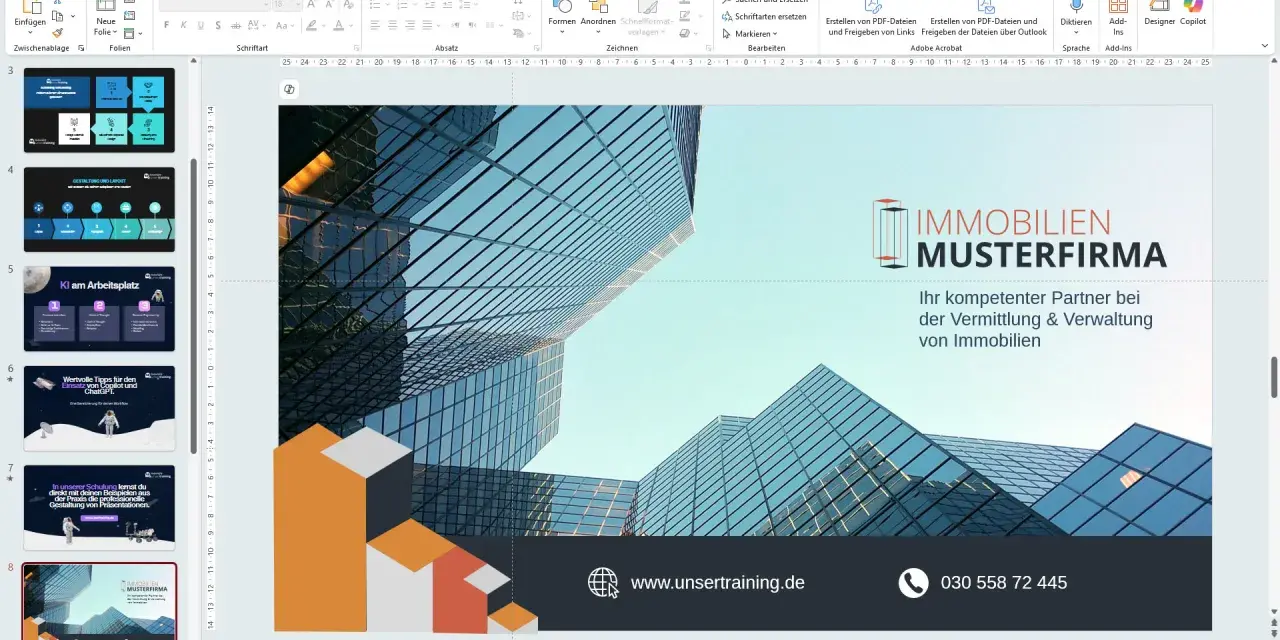Toggle underline (U) formatting
Screen dimensions: 1280x640
201,25
